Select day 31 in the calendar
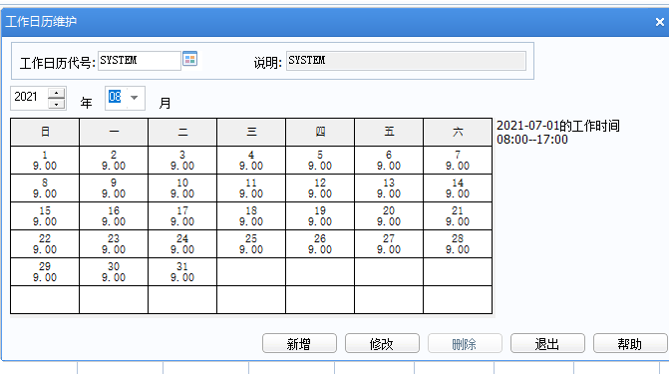The width and height of the screenshot is (669, 374). pos(183,272)
